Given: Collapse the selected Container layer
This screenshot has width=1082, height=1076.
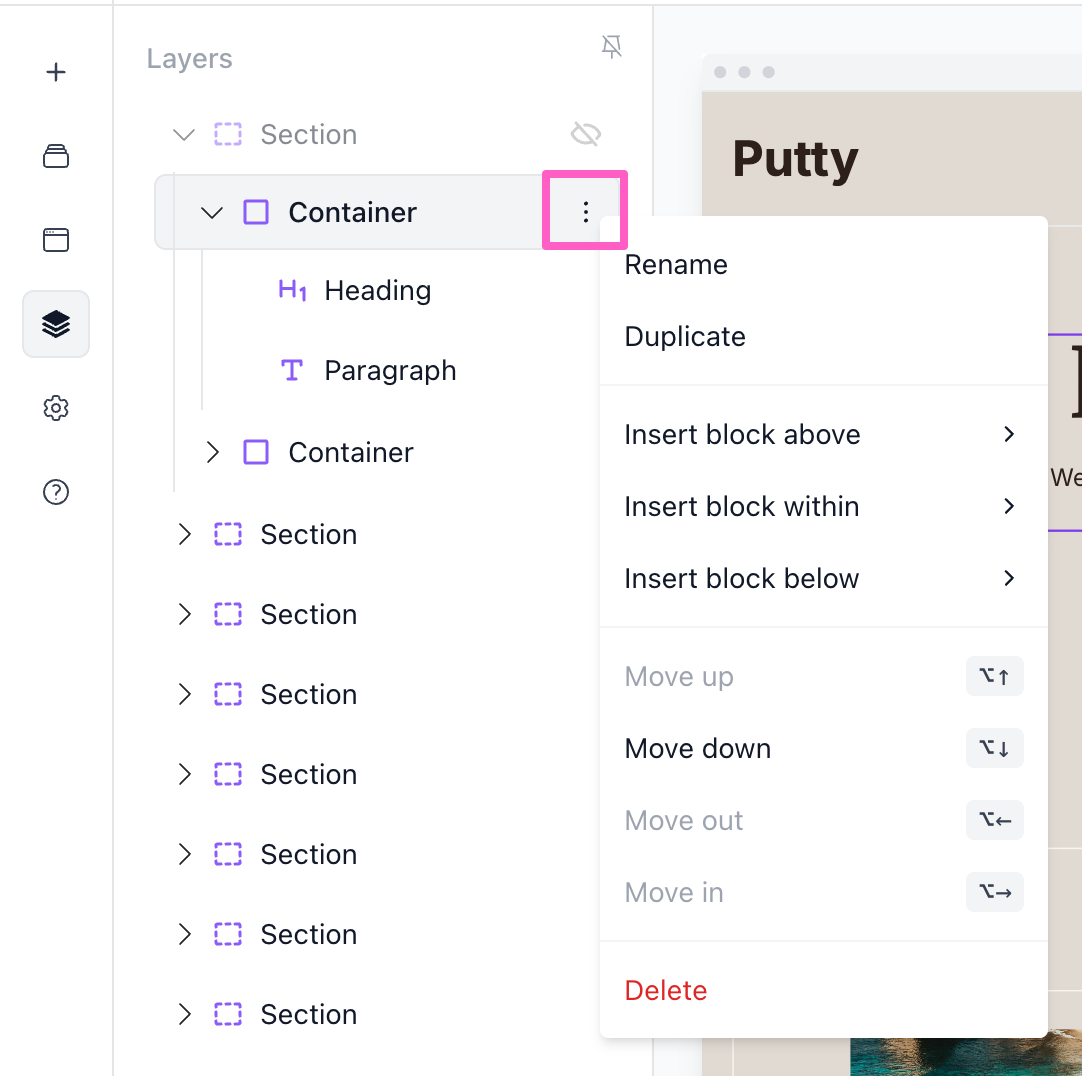Looking at the screenshot, I should pos(211,212).
